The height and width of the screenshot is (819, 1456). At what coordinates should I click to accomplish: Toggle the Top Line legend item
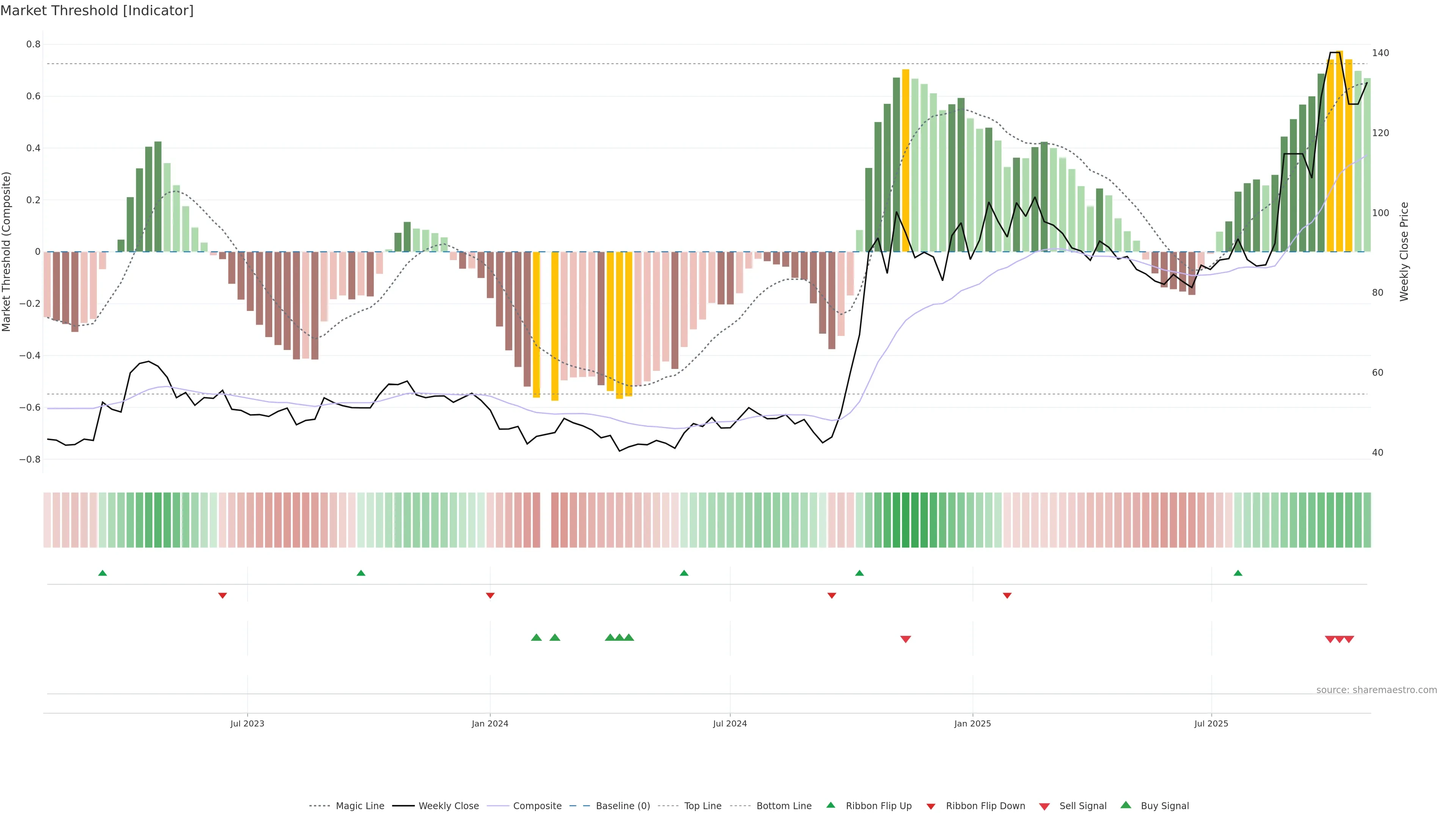(x=703, y=806)
